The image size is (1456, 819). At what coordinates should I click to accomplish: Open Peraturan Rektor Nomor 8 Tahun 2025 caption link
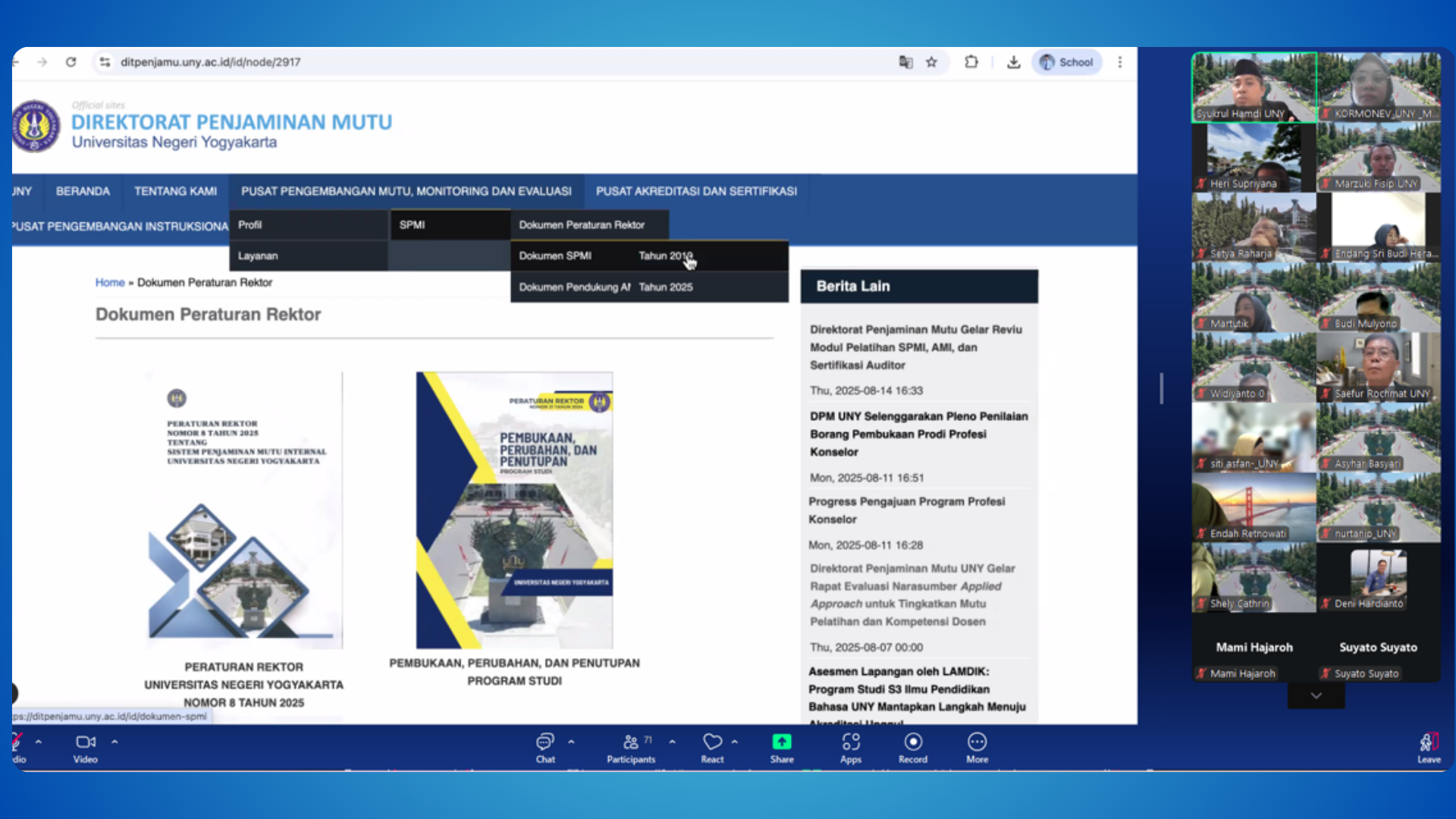(x=244, y=685)
